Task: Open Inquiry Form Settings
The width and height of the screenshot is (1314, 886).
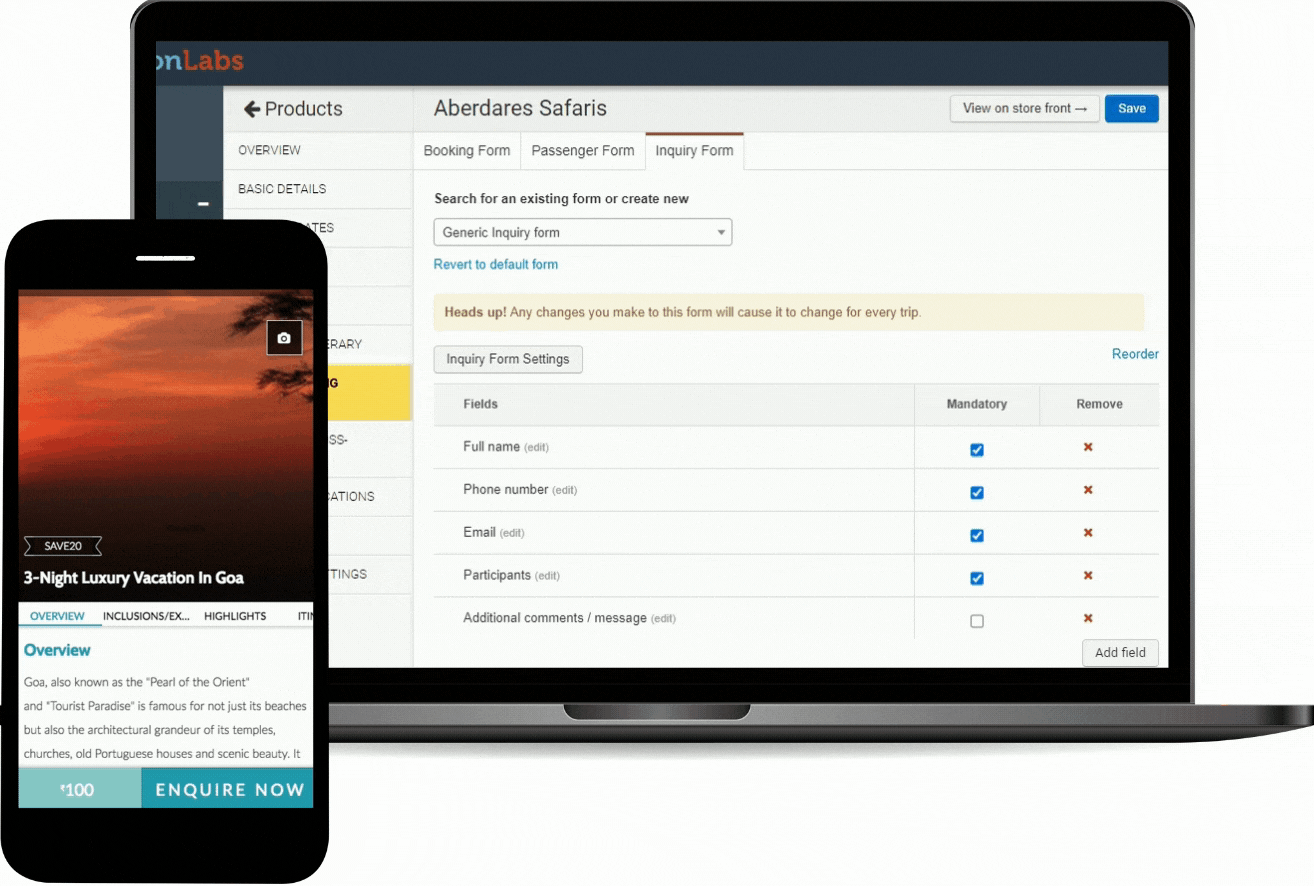Action: click(x=507, y=359)
